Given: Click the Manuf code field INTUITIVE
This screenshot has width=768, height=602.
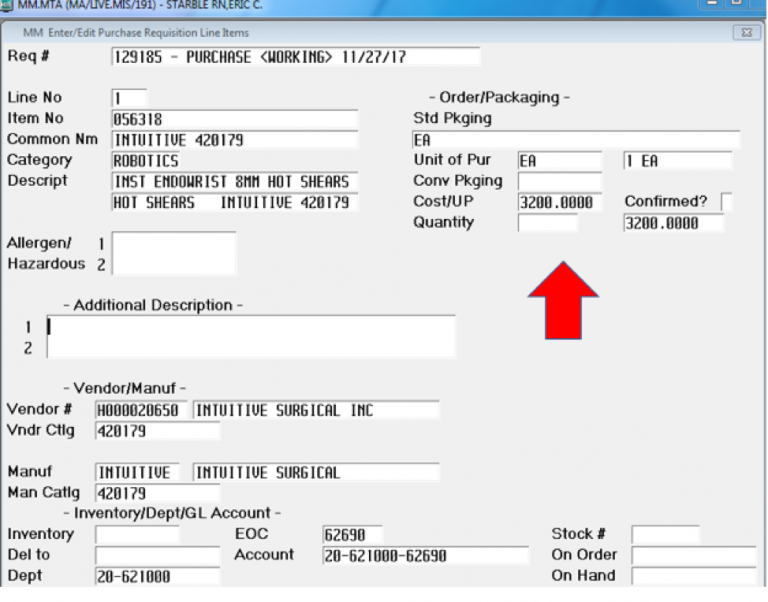Looking at the screenshot, I should [137, 472].
